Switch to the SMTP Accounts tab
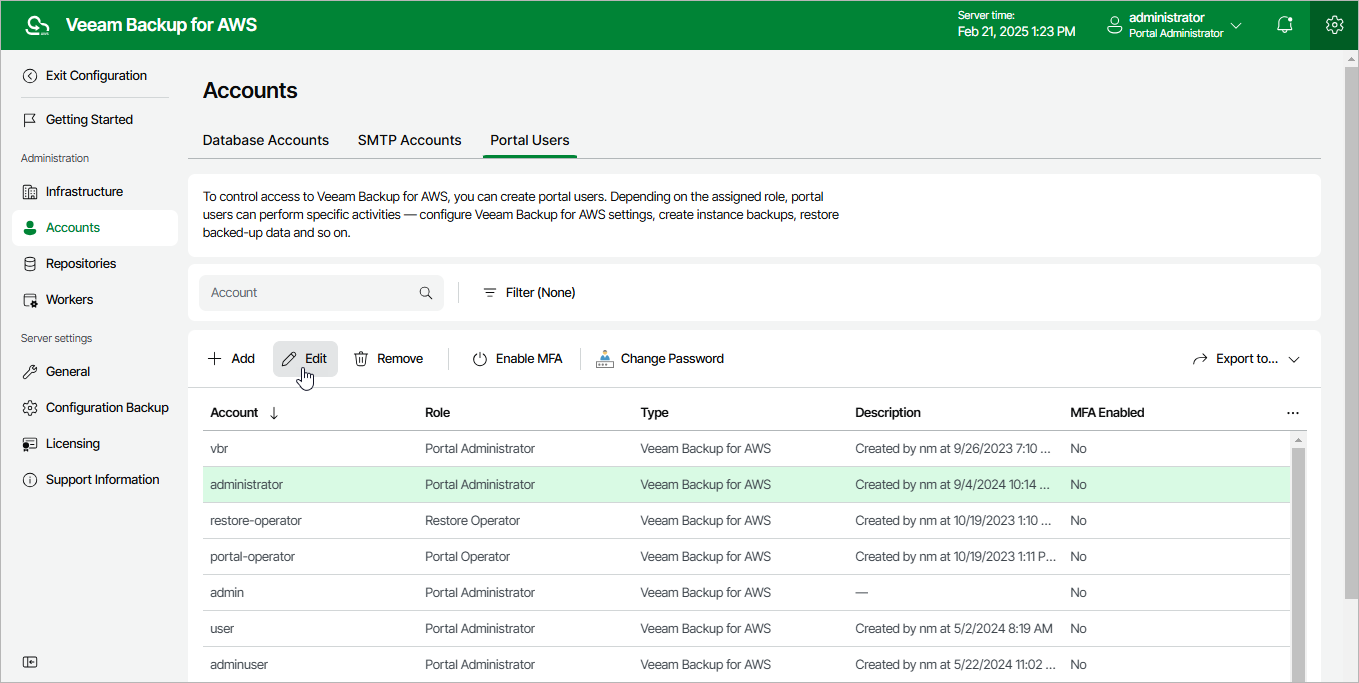This screenshot has height=683, width=1359. point(410,140)
